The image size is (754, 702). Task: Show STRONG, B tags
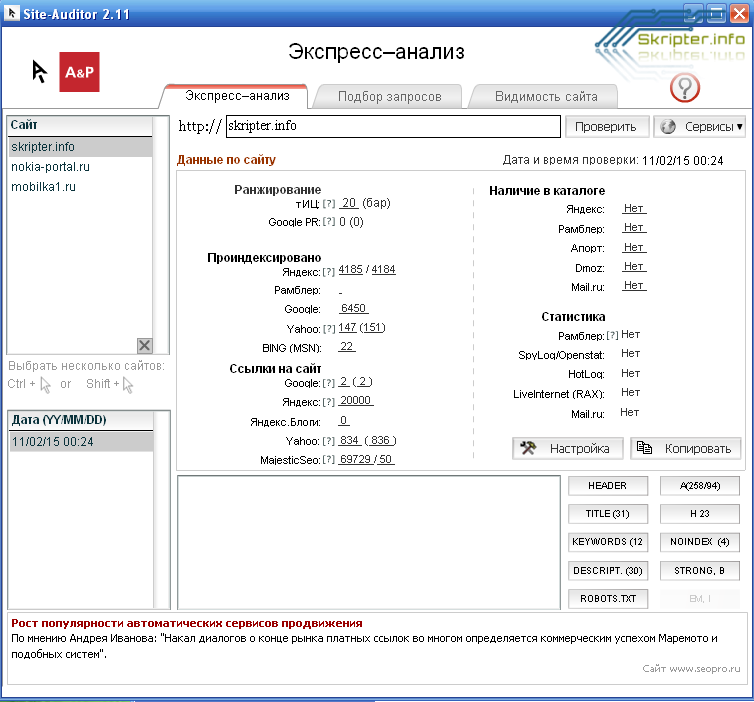coord(700,571)
